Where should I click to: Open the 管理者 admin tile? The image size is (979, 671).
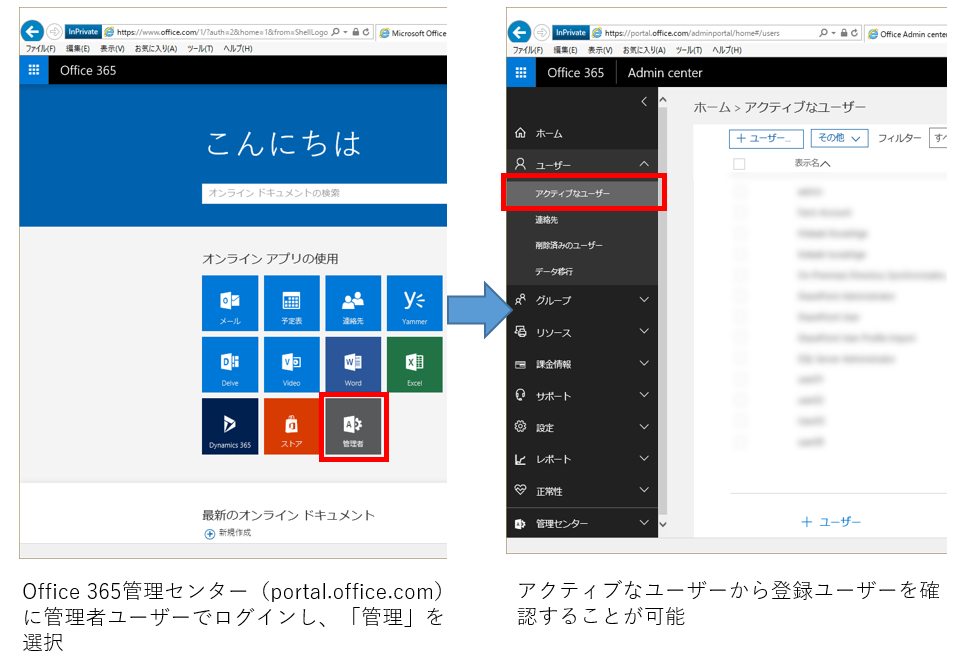[353, 426]
